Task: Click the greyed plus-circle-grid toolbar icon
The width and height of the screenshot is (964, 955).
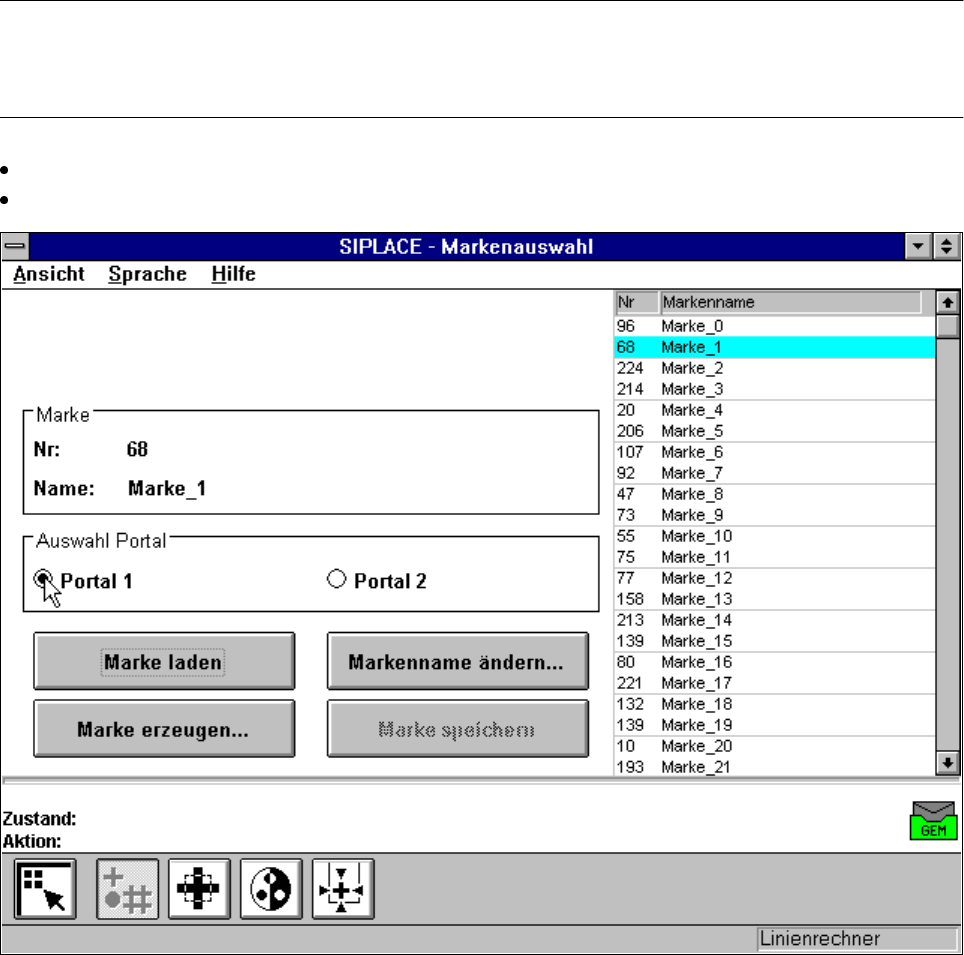Action: (x=127, y=889)
